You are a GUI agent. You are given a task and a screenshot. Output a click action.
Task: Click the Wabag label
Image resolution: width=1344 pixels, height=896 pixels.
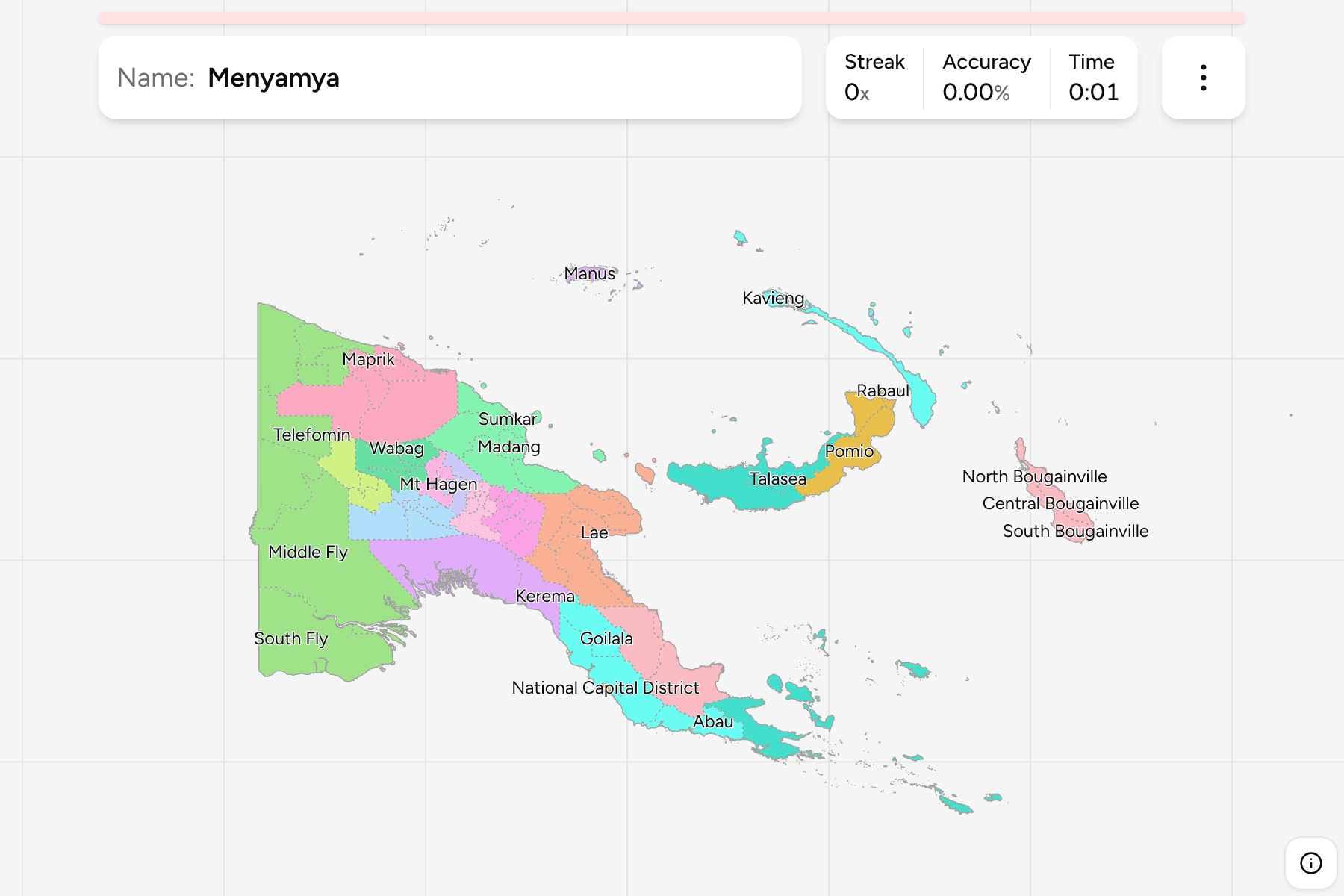396,448
